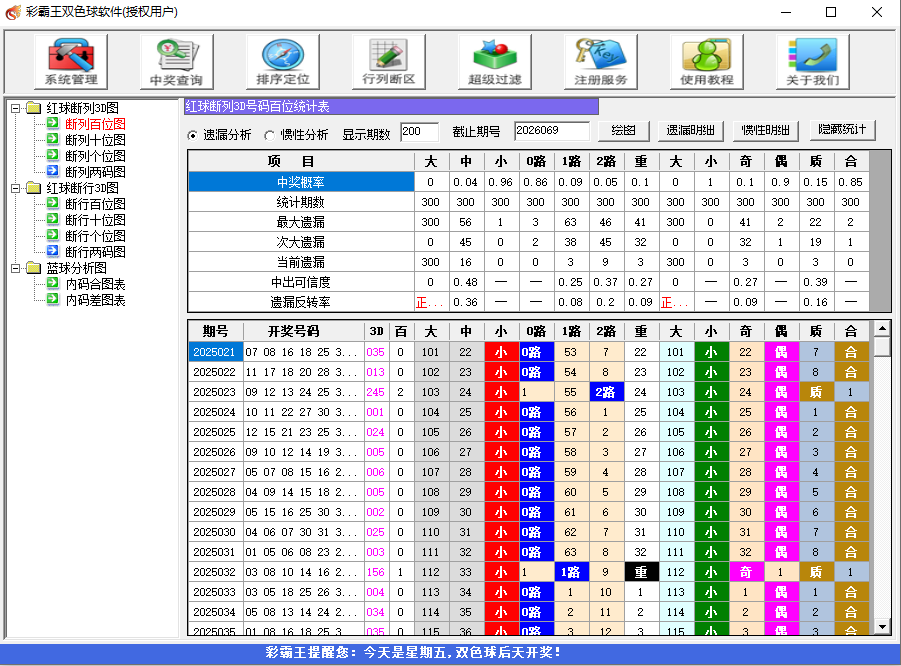
Task: Open the 系统管理 toolbox icon
Action: pos(71,61)
